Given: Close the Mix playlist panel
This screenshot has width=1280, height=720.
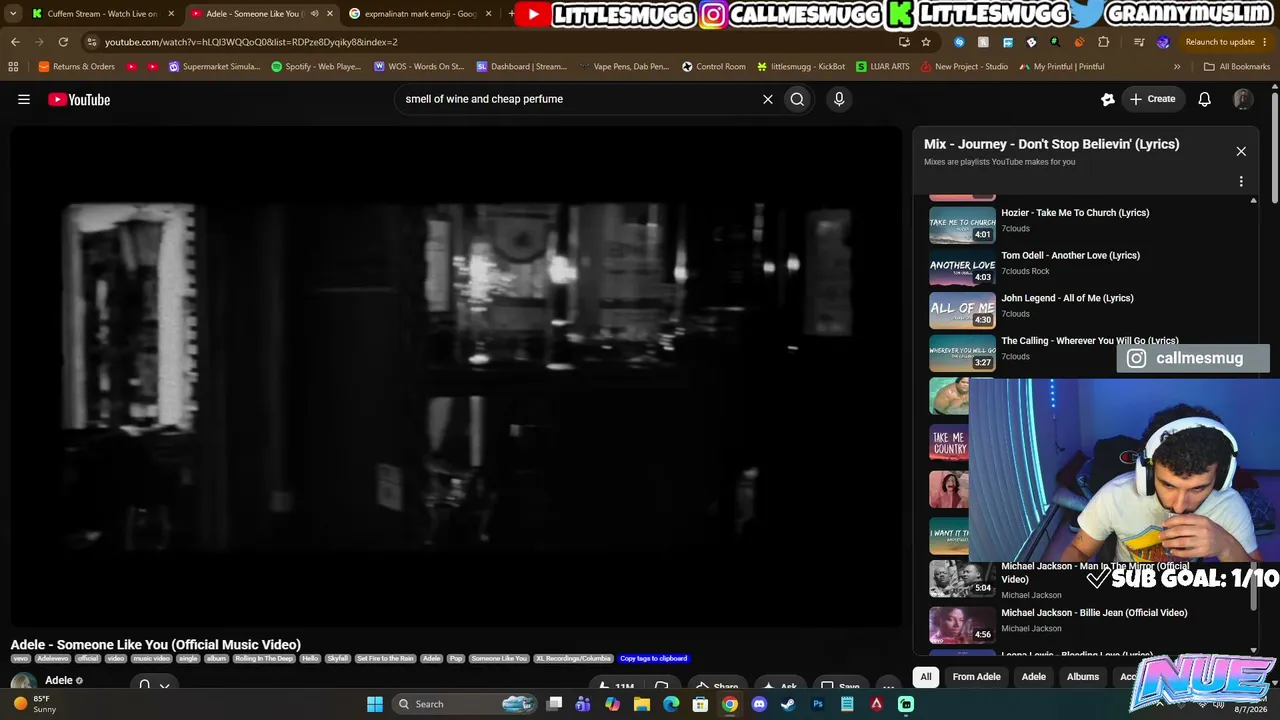Looking at the screenshot, I should point(1241,151).
